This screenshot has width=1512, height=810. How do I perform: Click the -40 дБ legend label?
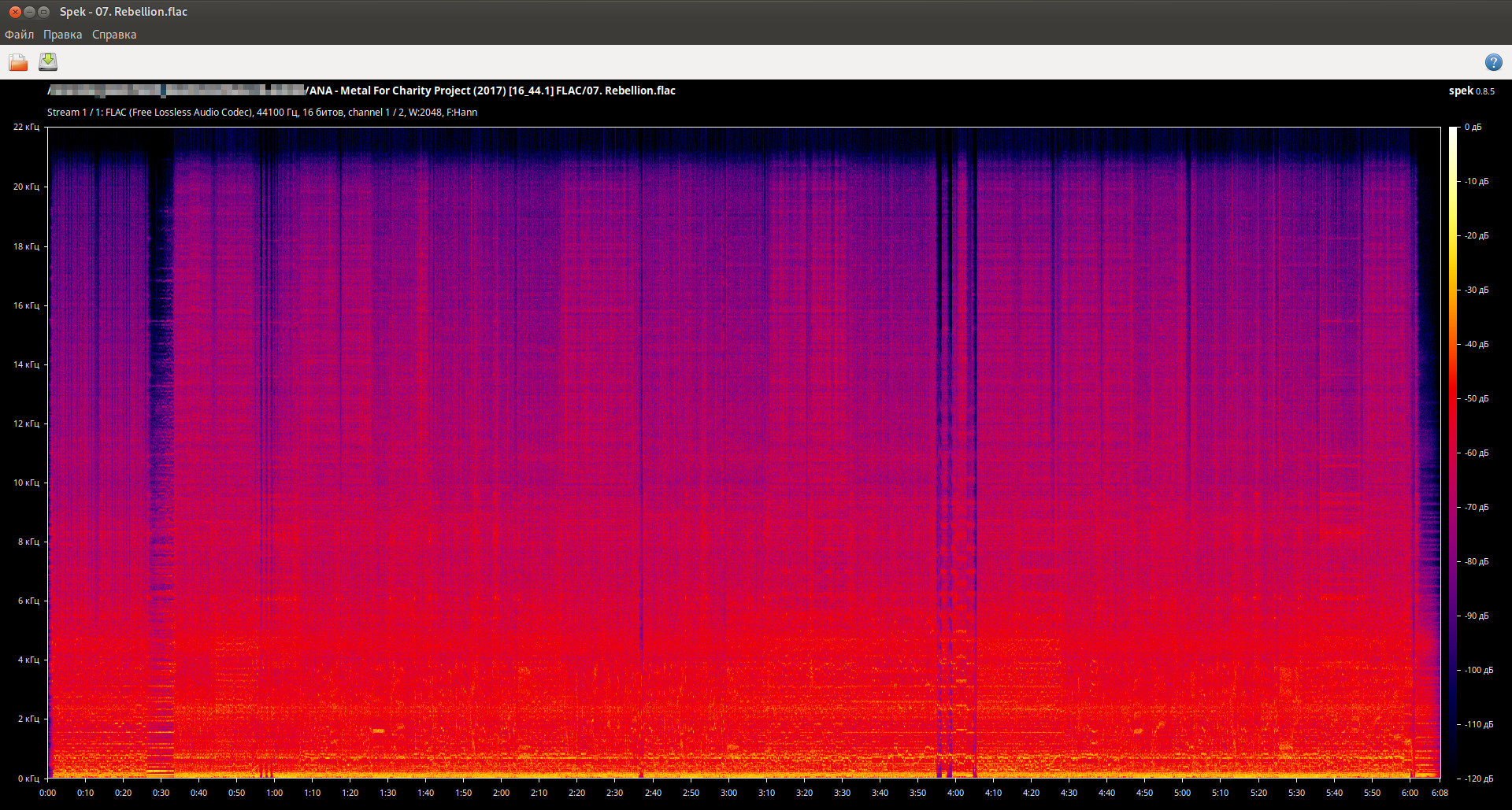(x=1477, y=344)
